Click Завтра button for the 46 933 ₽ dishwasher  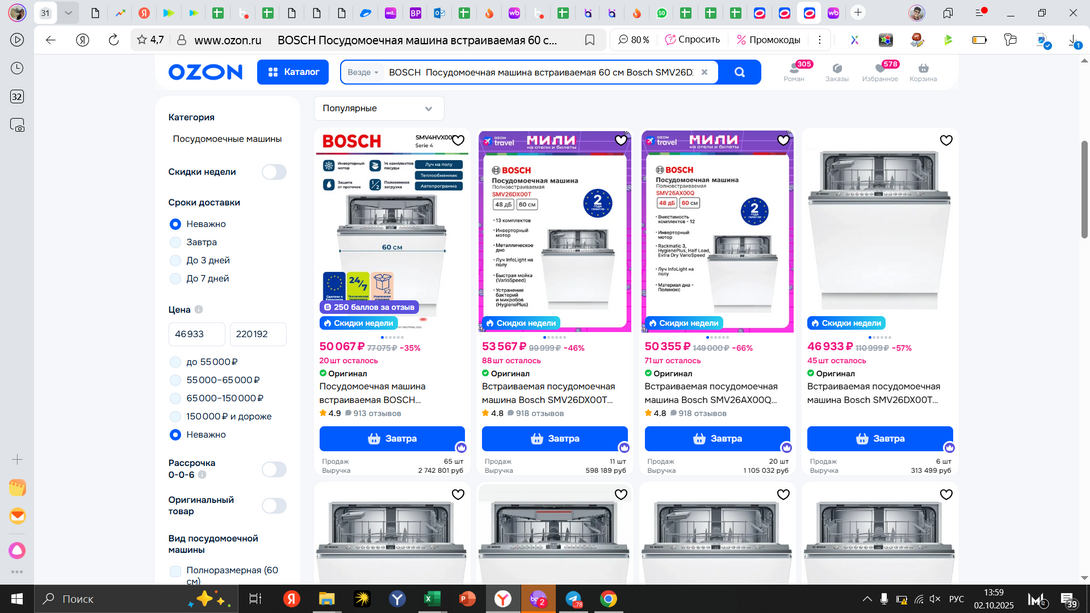[x=880, y=438]
